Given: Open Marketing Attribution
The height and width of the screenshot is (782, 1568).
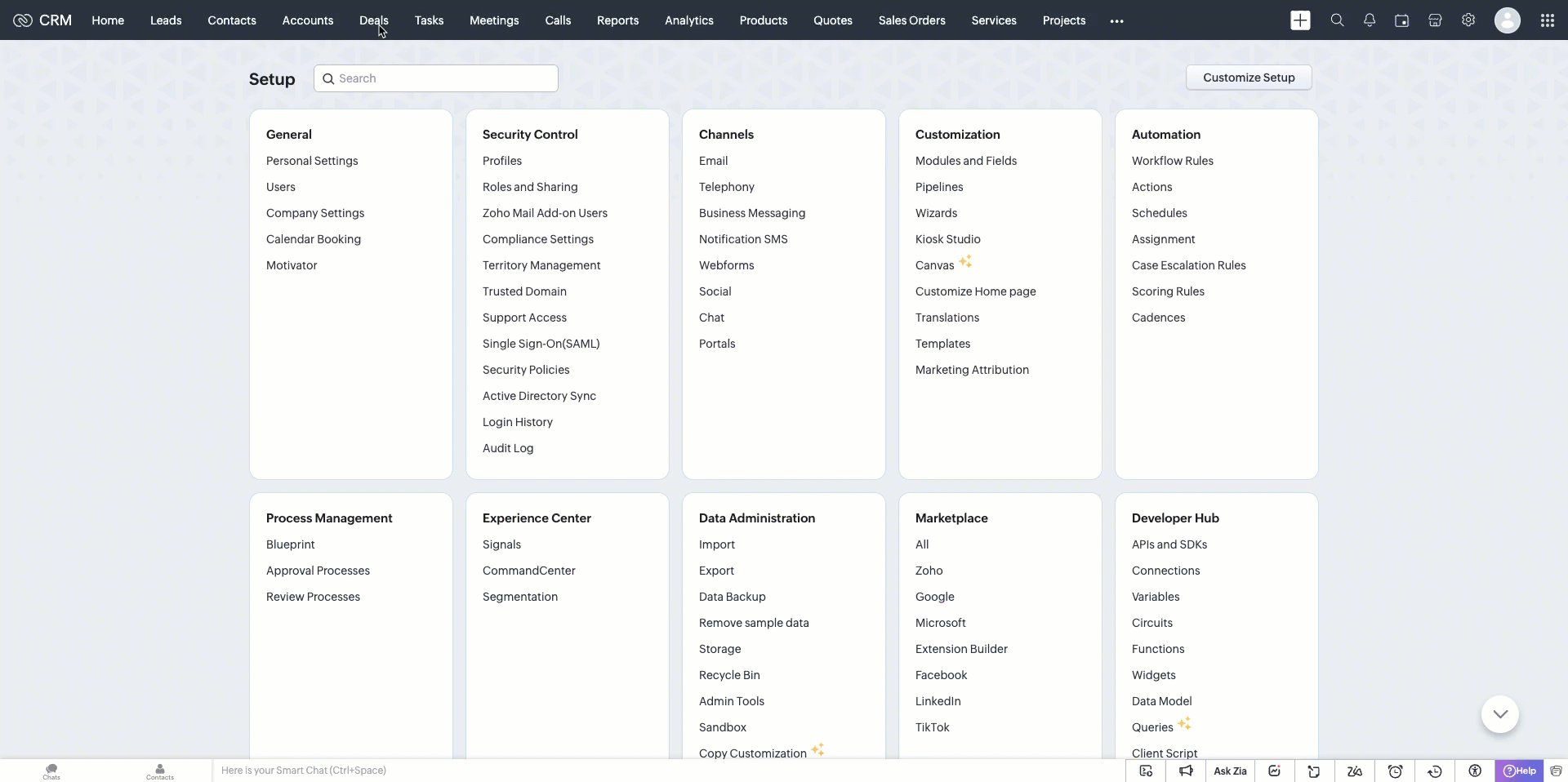Looking at the screenshot, I should coord(972,370).
